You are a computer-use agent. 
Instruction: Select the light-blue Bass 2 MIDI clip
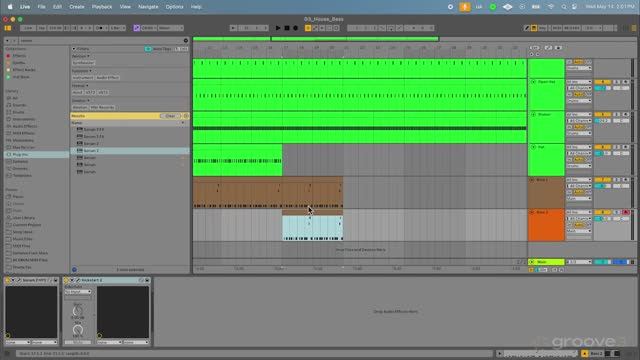click(x=313, y=228)
